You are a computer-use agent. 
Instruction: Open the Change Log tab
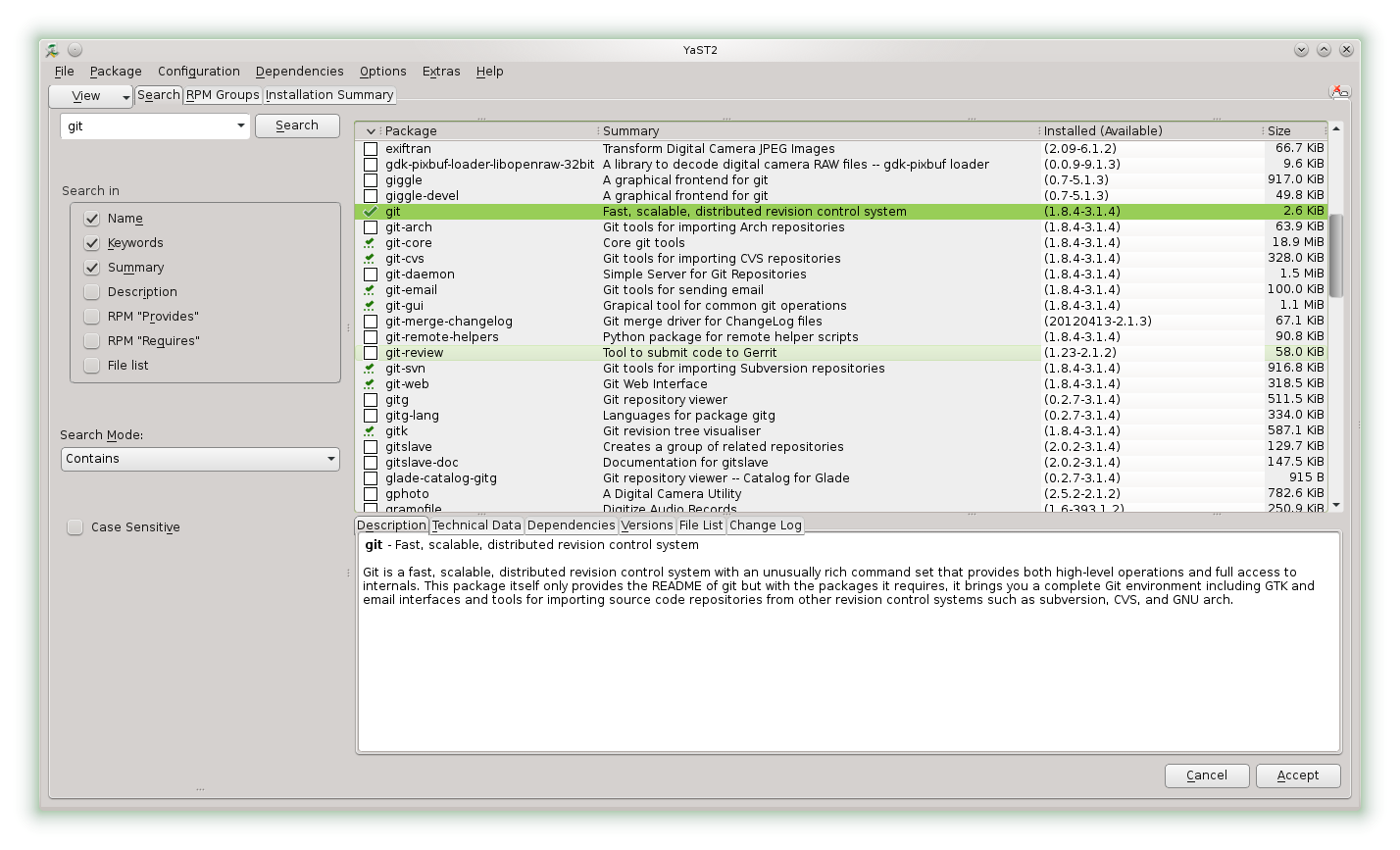click(x=766, y=525)
